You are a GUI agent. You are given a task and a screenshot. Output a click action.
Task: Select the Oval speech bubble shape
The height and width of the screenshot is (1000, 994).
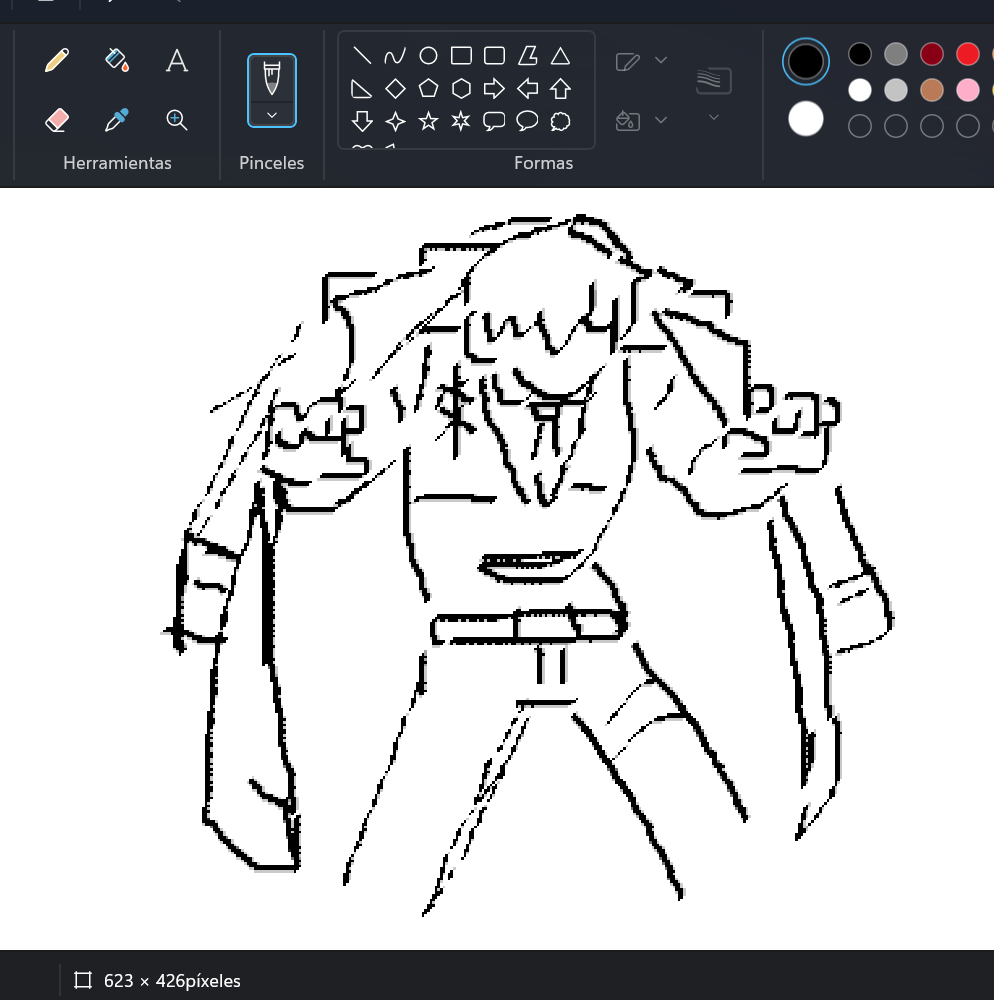[x=527, y=122]
